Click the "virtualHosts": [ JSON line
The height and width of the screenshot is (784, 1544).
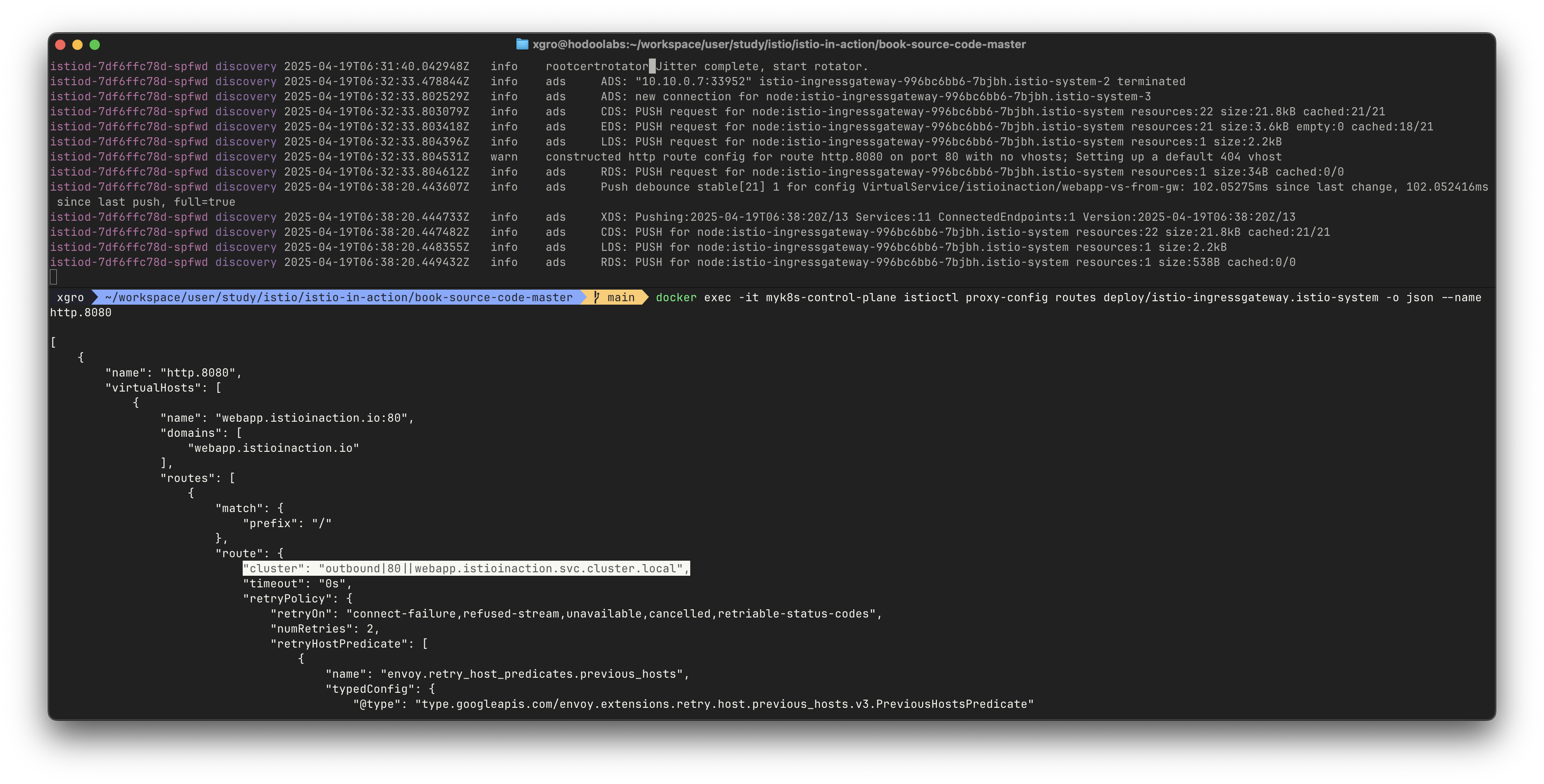tap(164, 388)
